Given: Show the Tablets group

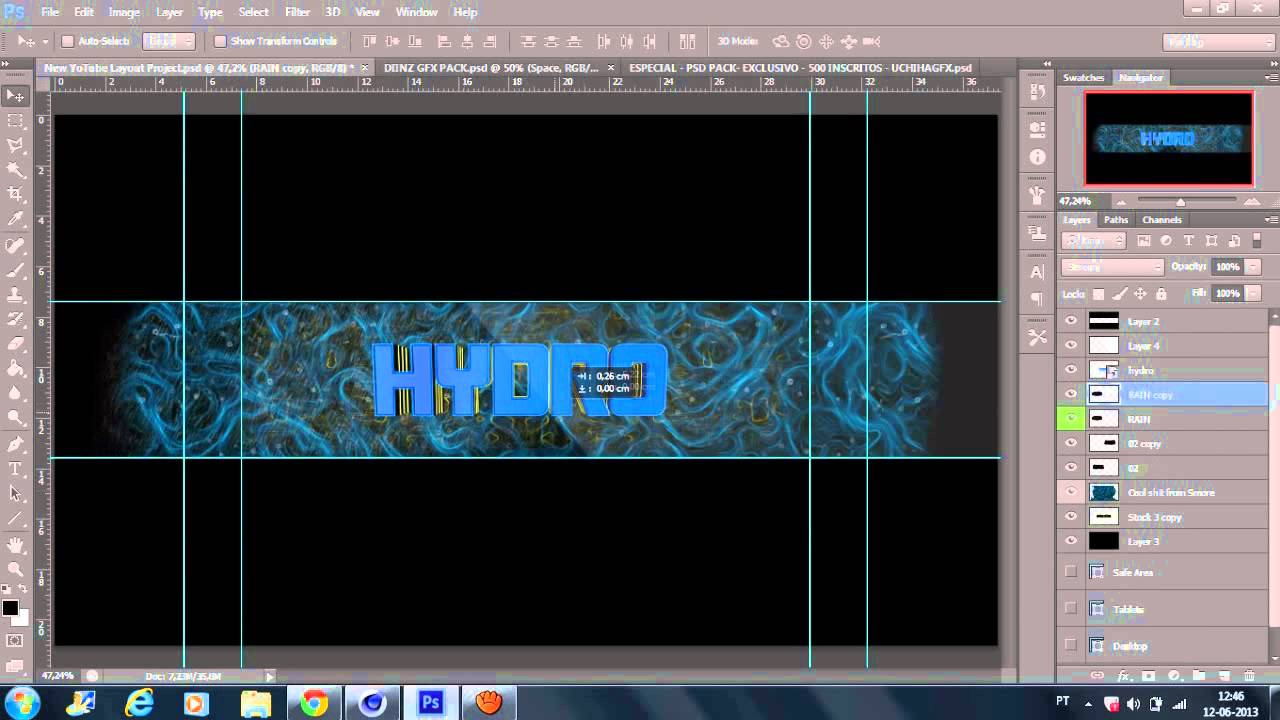Looking at the screenshot, I should coord(1071,609).
